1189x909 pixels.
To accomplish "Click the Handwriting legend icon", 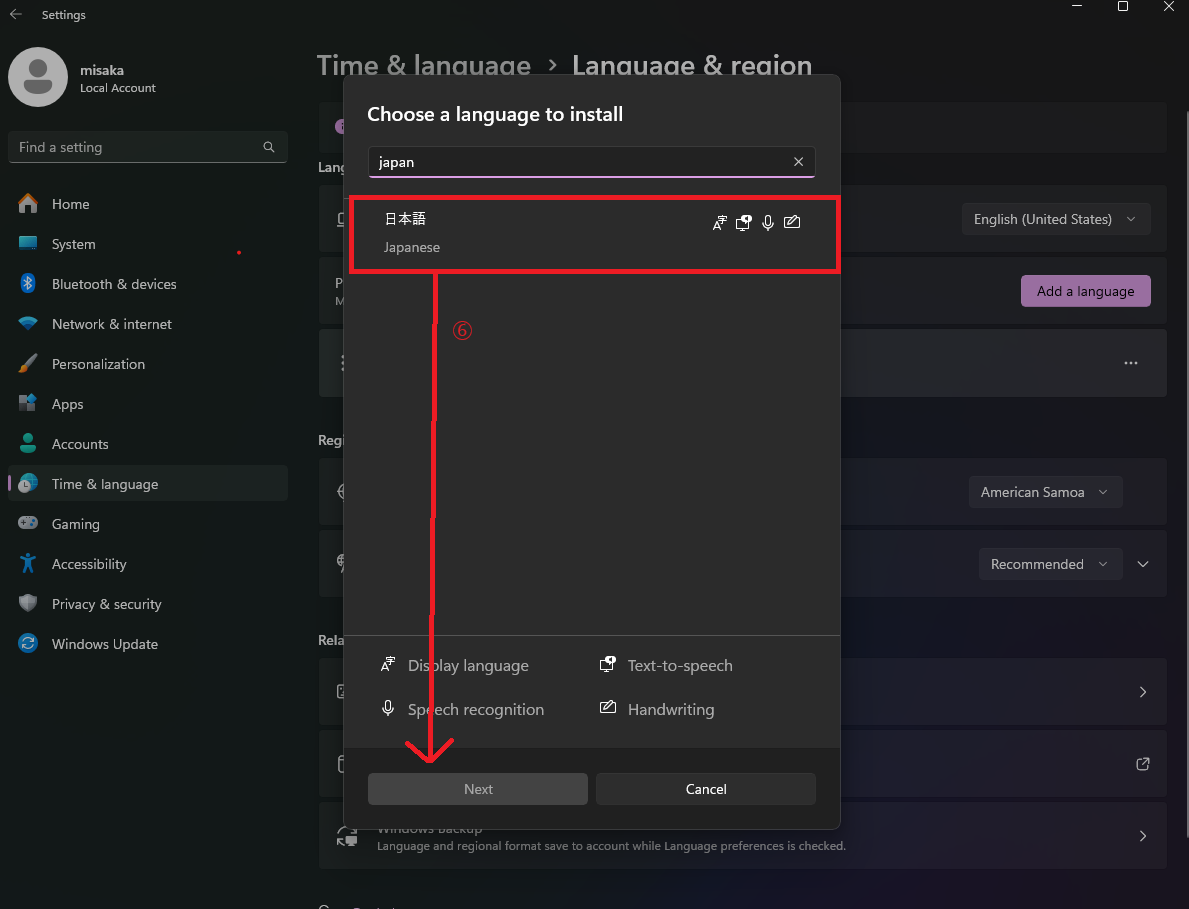I will pyautogui.click(x=607, y=707).
